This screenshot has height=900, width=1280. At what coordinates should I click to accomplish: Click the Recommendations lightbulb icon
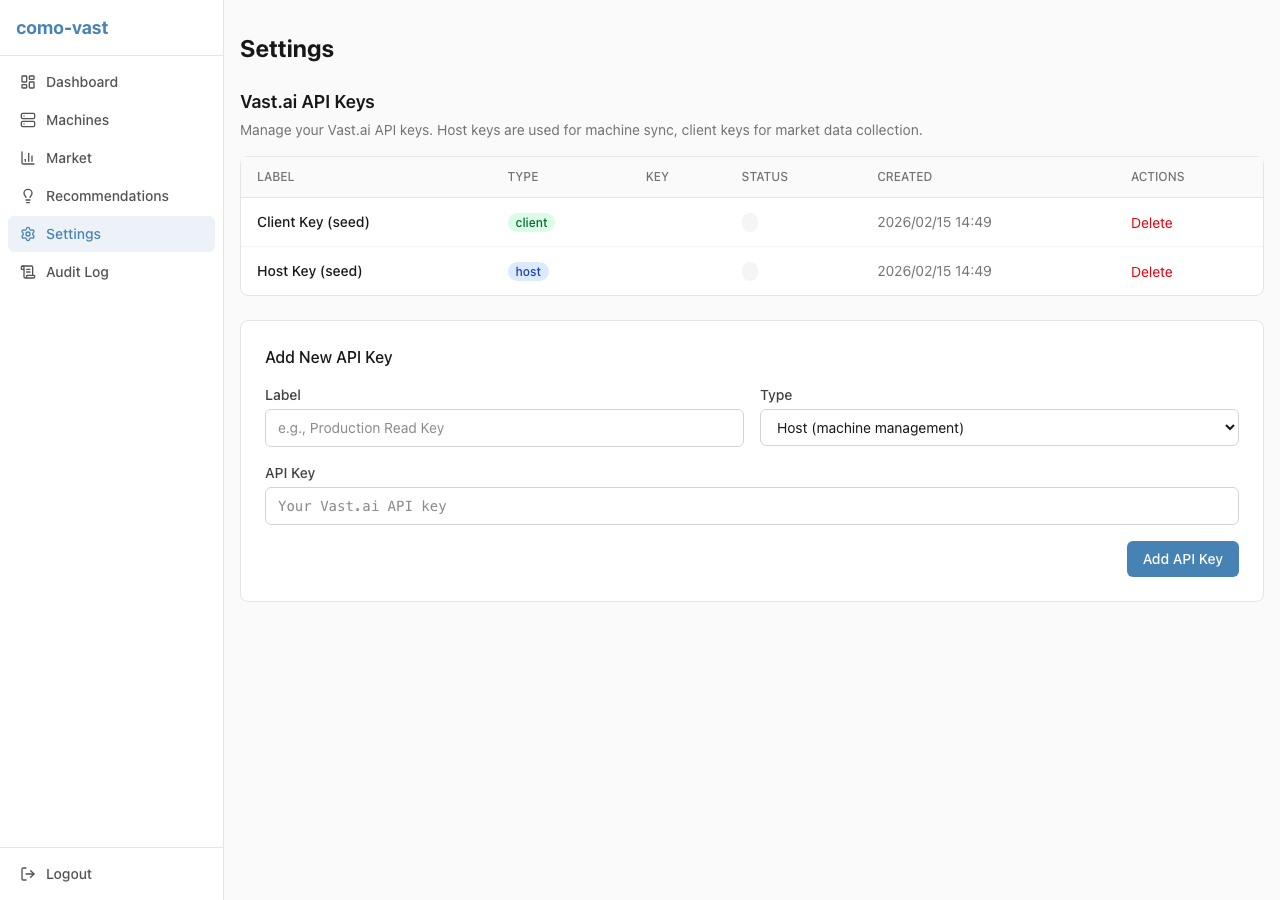28,196
